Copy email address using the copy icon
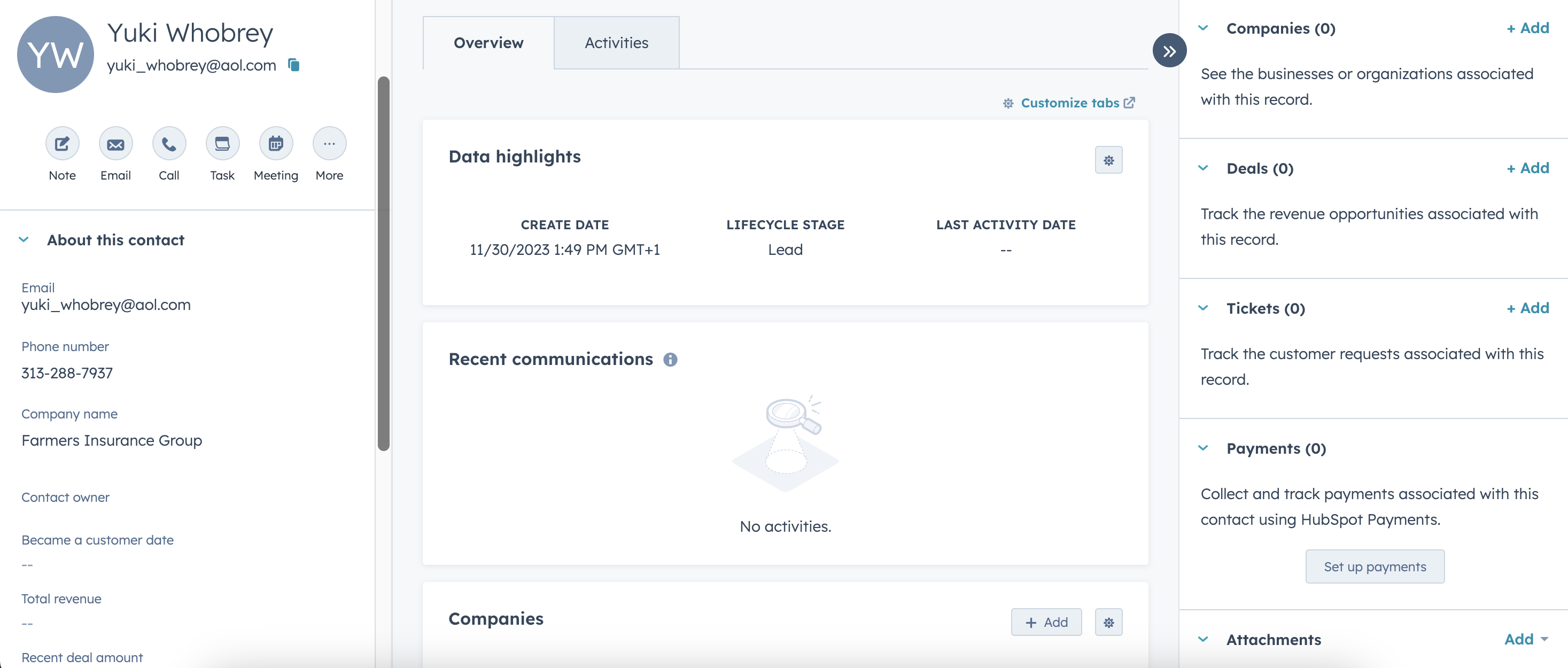1568x668 pixels. [x=294, y=65]
